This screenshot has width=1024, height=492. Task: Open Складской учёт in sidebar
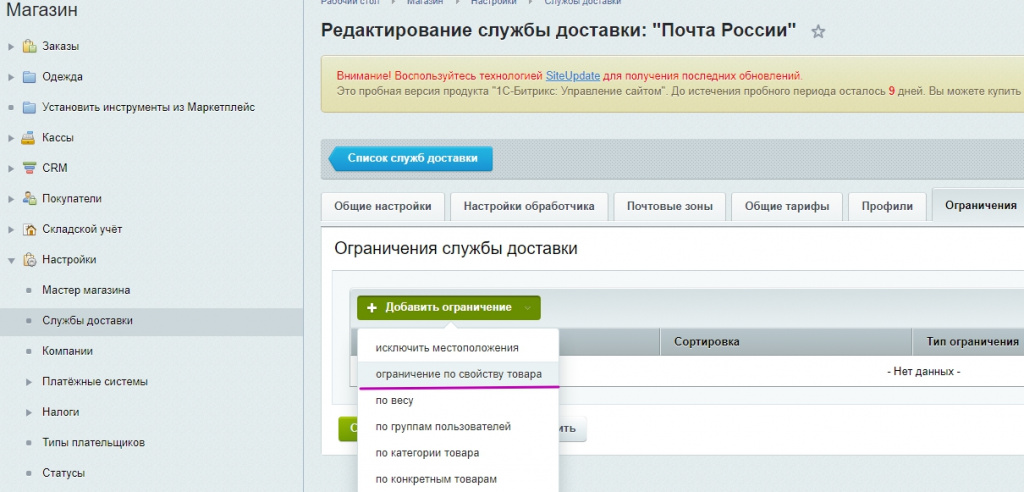(82, 229)
